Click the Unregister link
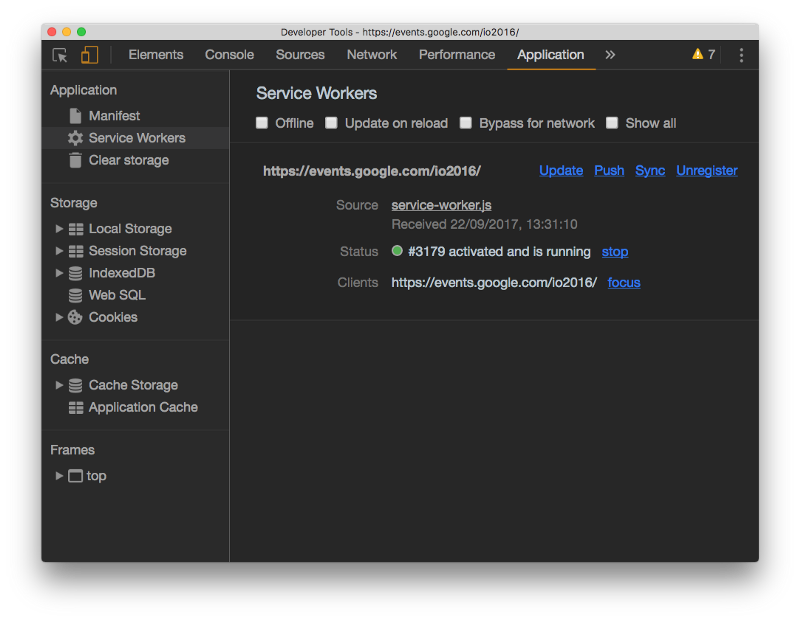Viewport: 800px width, 621px height. coord(706,170)
